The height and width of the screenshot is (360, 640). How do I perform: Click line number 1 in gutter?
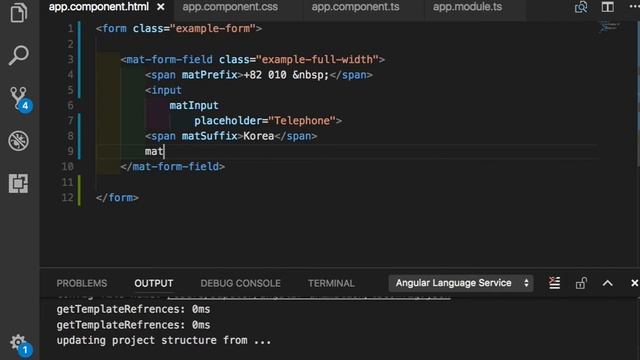click(x=70, y=29)
